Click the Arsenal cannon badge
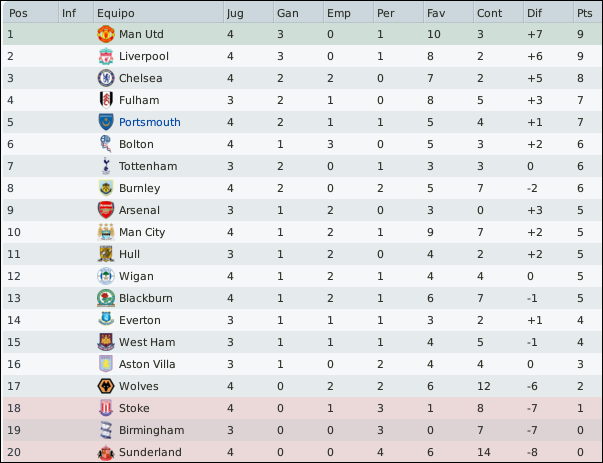 [x=106, y=210]
